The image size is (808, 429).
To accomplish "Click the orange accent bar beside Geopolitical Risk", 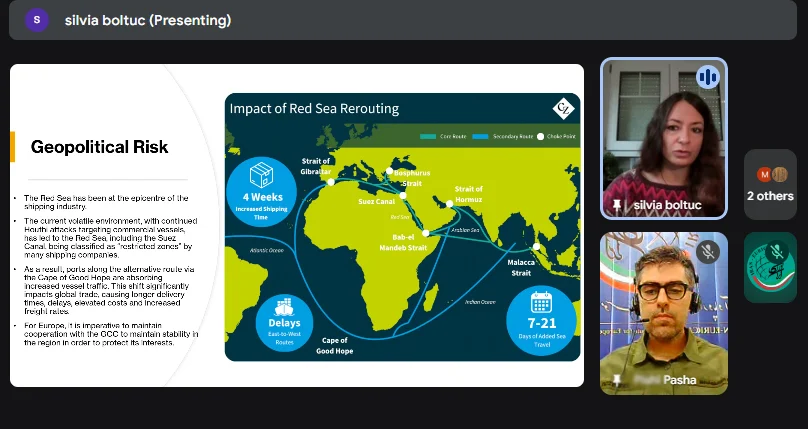I will pos(13,147).
